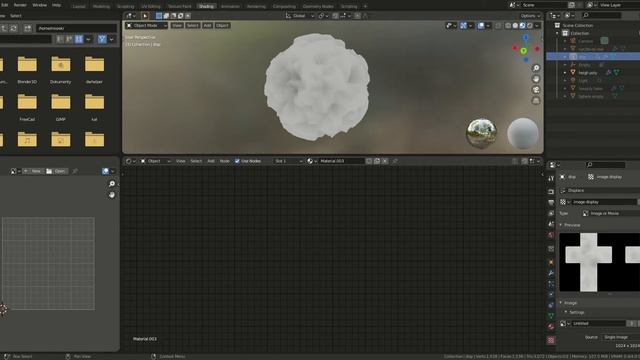640x360 pixels.
Task: Open the Options dropdown in viewport
Action: [x=530, y=16]
